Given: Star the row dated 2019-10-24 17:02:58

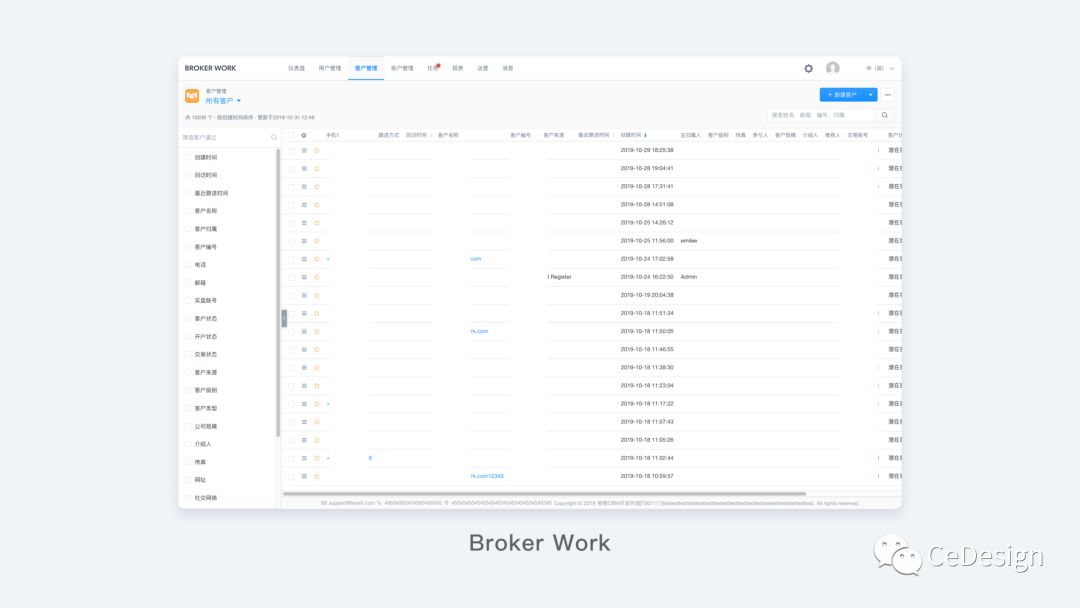Looking at the screenshot, I should point(317,259).
